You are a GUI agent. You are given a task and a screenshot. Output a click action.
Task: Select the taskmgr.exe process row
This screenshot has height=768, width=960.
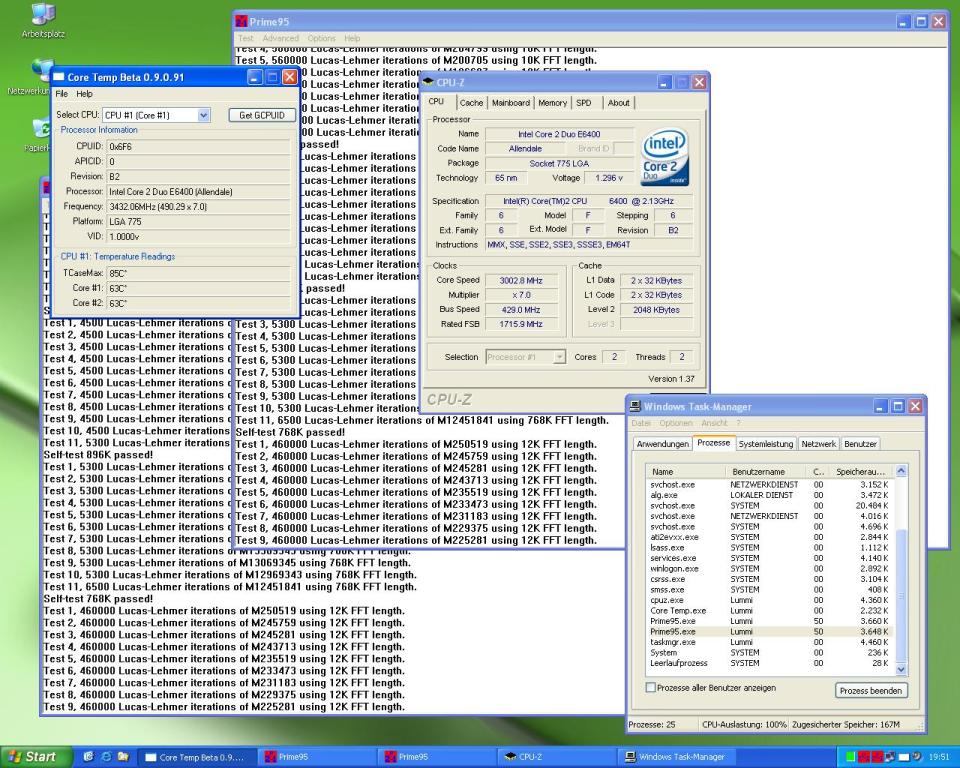[x=770, y=642]
